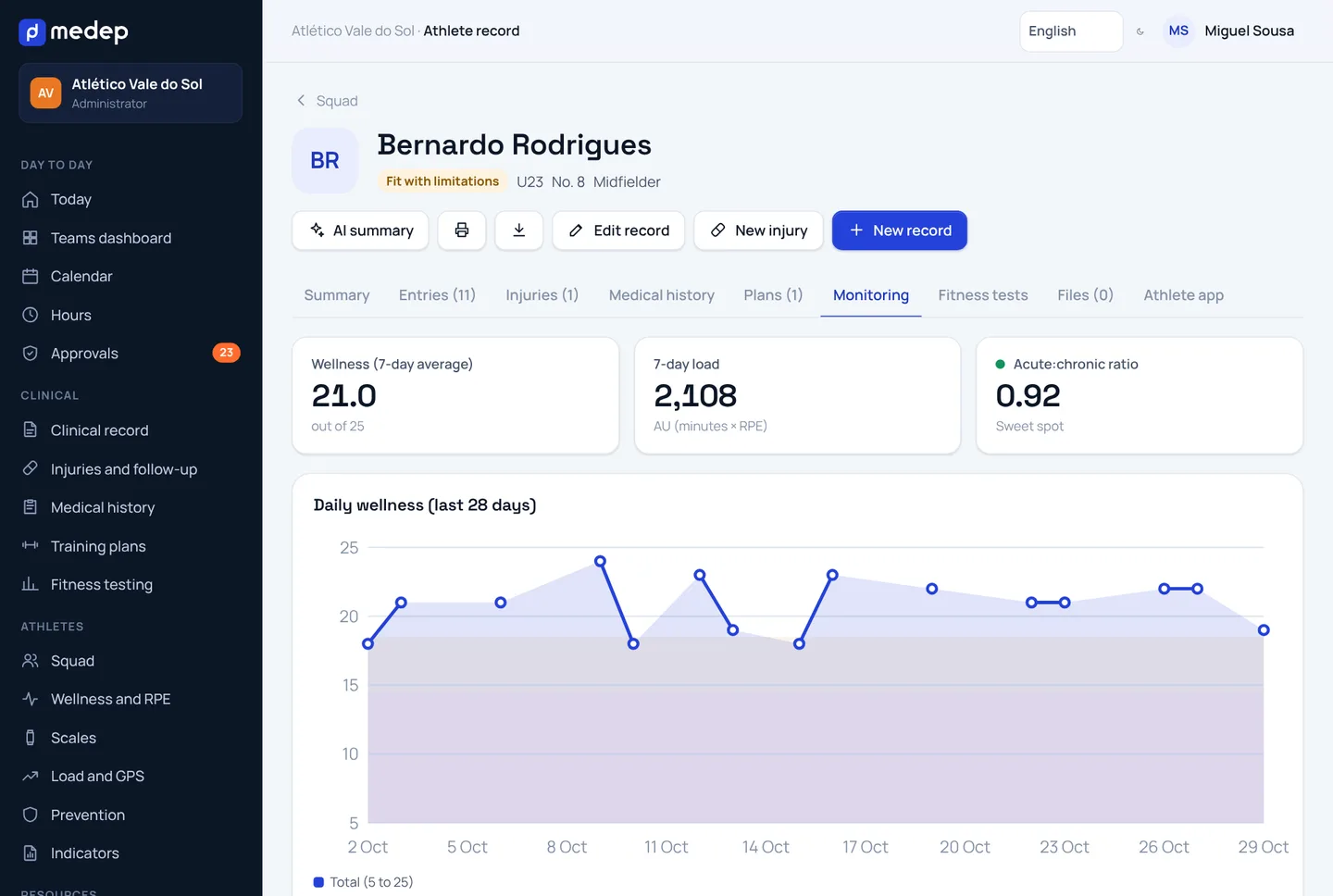This screenshot has height=896, width=1333.
Task: Open Teams dashboard grid icon
Action: (x=31, y=238)
